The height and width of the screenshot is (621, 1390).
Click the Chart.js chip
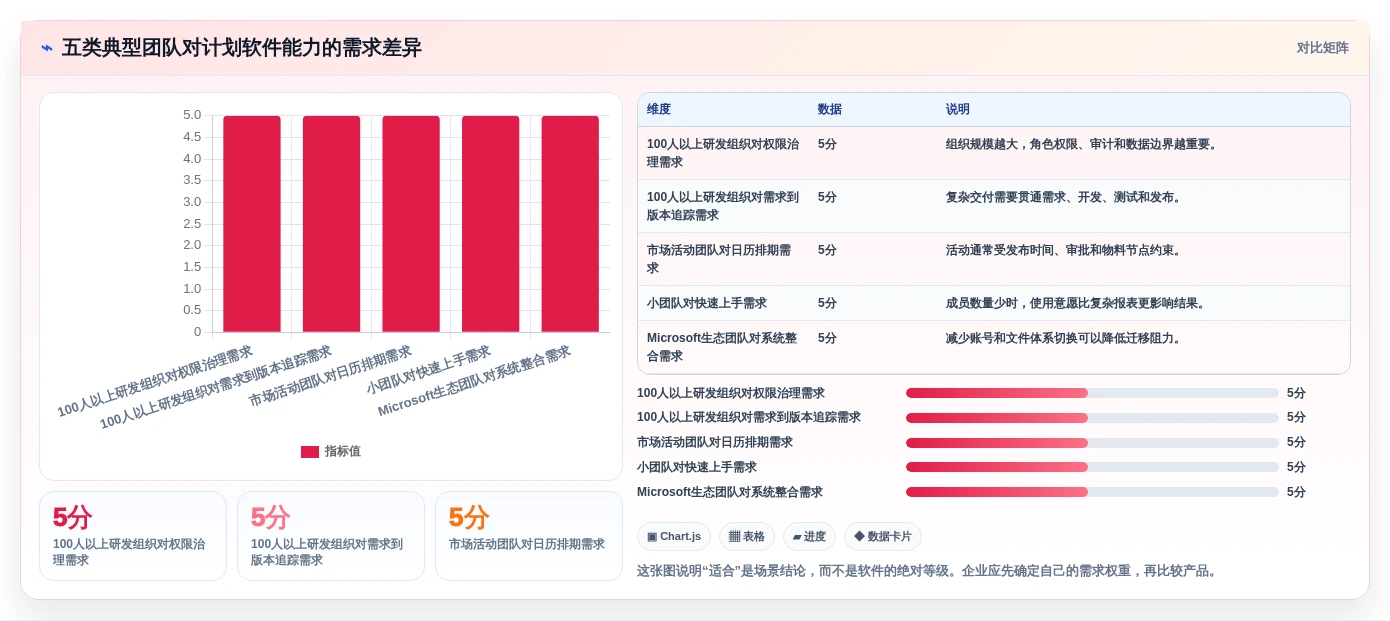tap(674, 536)
